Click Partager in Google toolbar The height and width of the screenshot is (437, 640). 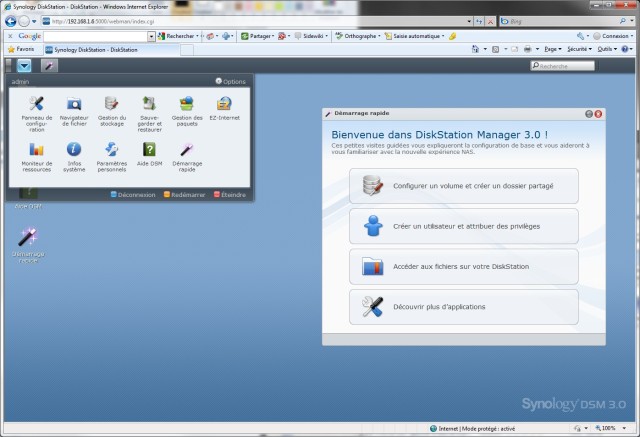tap(258, 36)
